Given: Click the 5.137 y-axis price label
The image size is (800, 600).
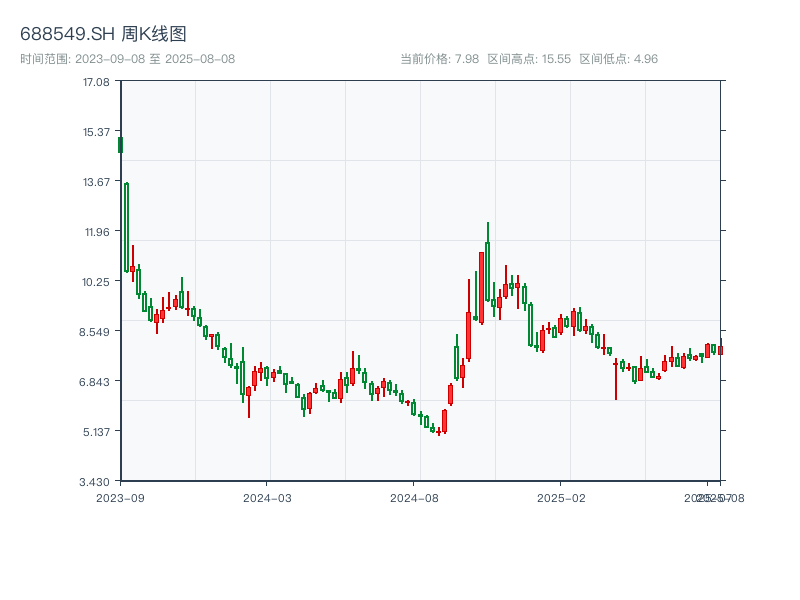Looking at the screenshot, I should click(96, 431).
